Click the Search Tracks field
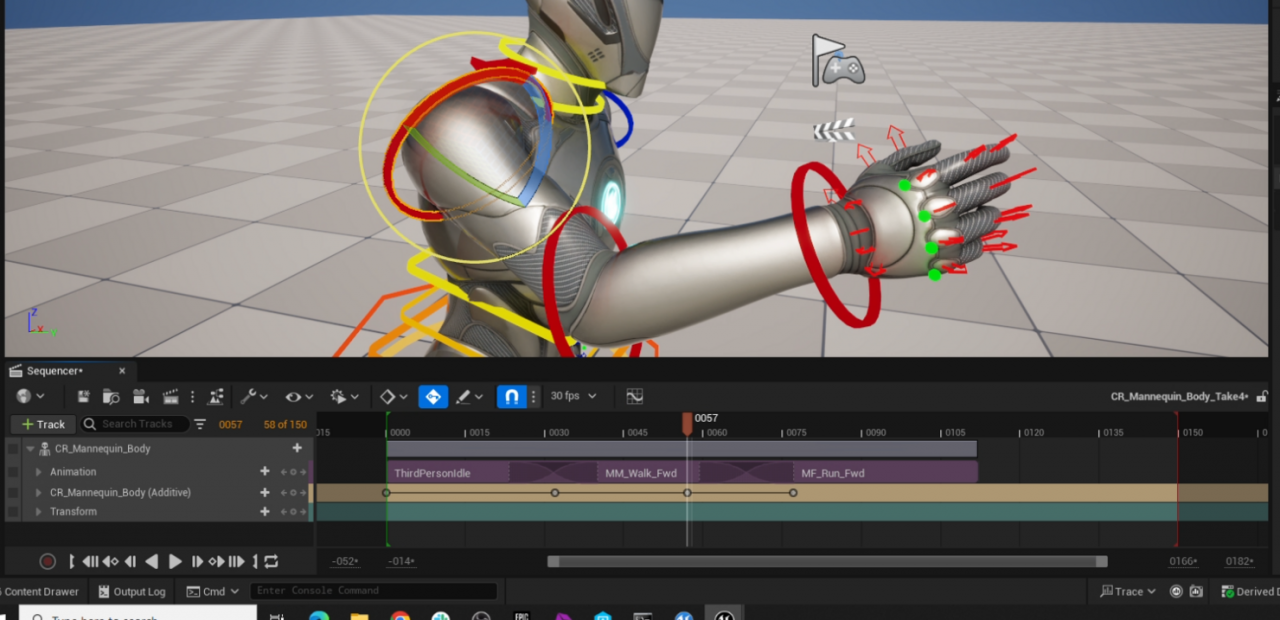This screenshot has height=620, width=1280. (x=141, y=425)
